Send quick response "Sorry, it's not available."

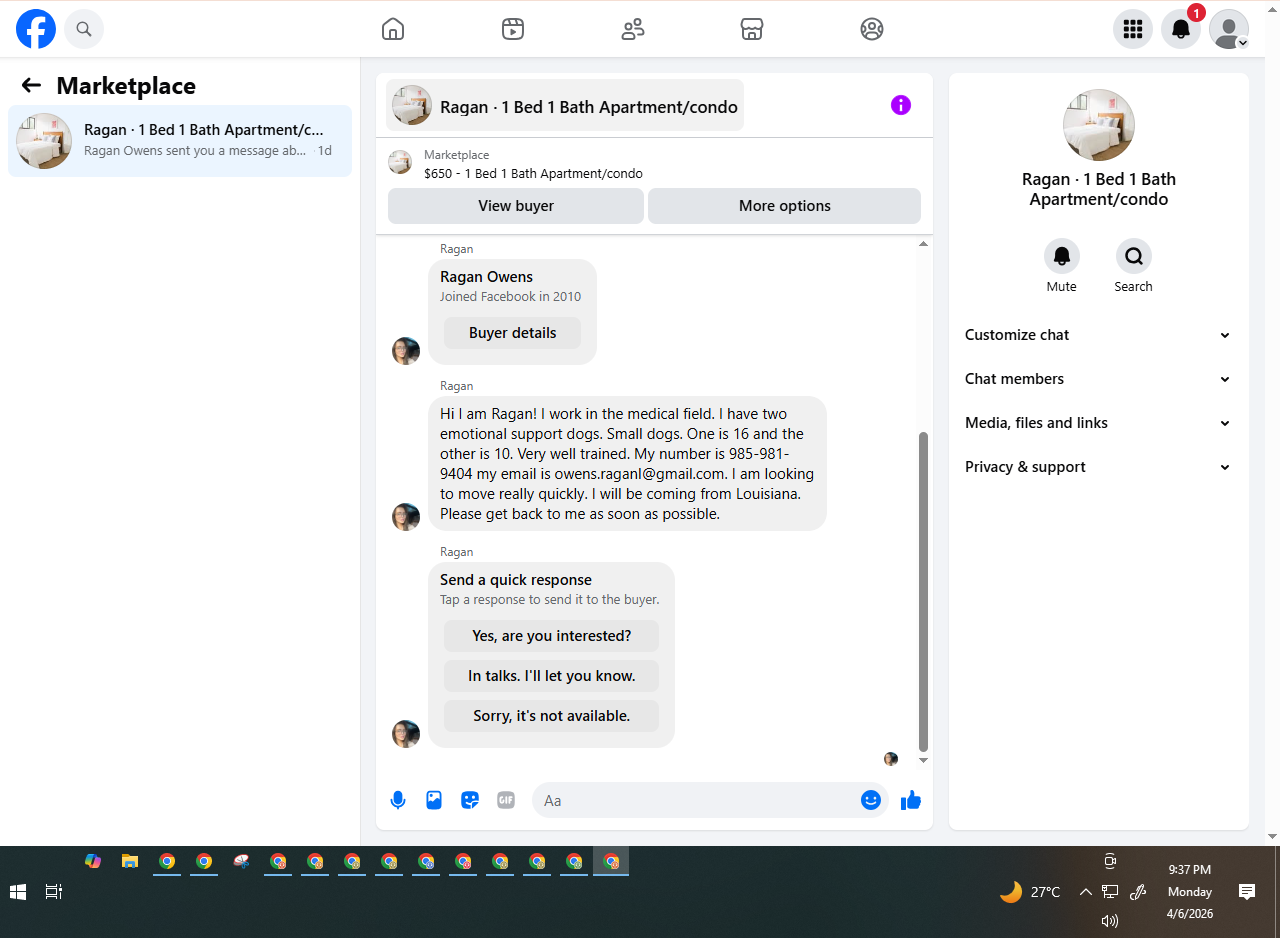(552, 716)
